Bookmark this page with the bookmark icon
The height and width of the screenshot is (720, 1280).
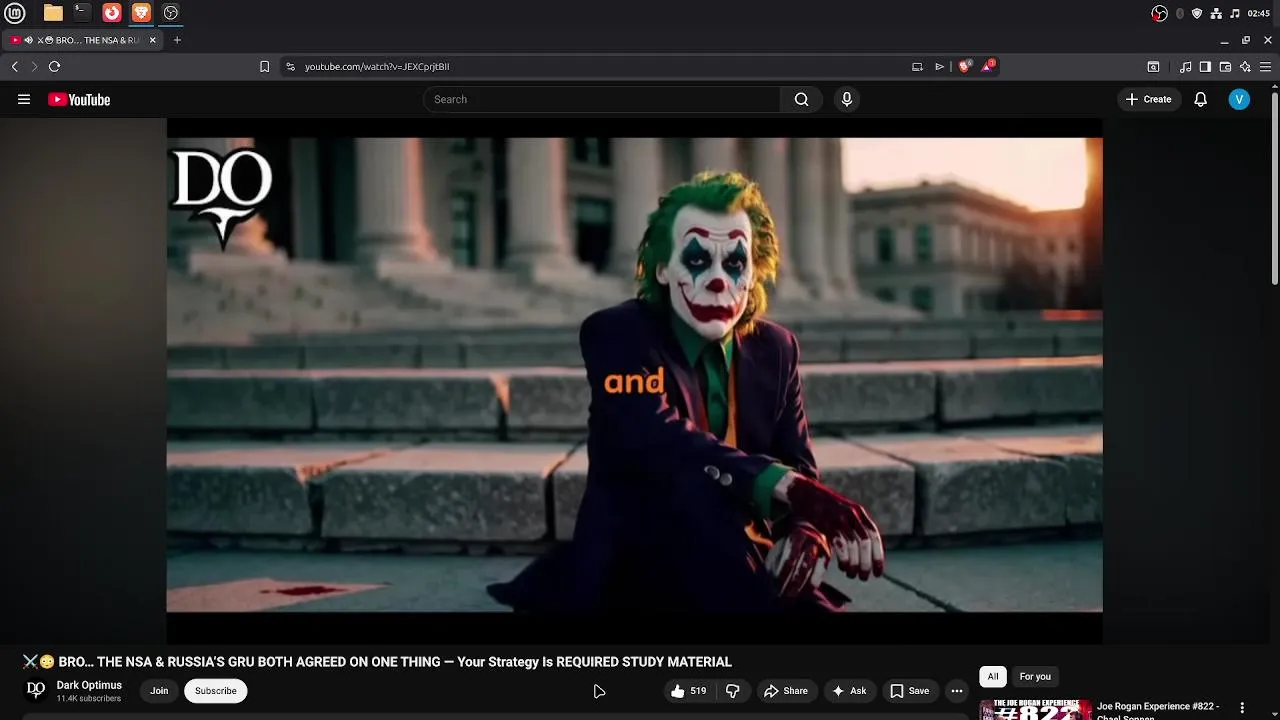264,66
